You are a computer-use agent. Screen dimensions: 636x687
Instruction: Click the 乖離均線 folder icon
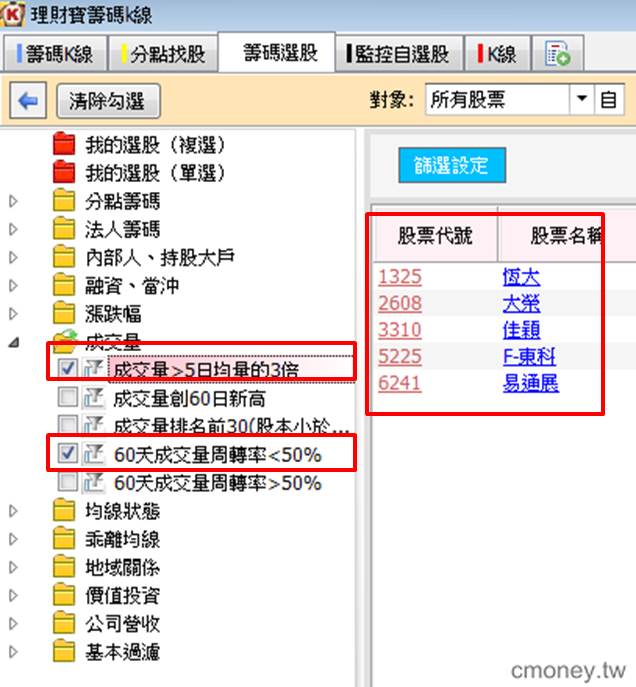(x=64, y=539)
